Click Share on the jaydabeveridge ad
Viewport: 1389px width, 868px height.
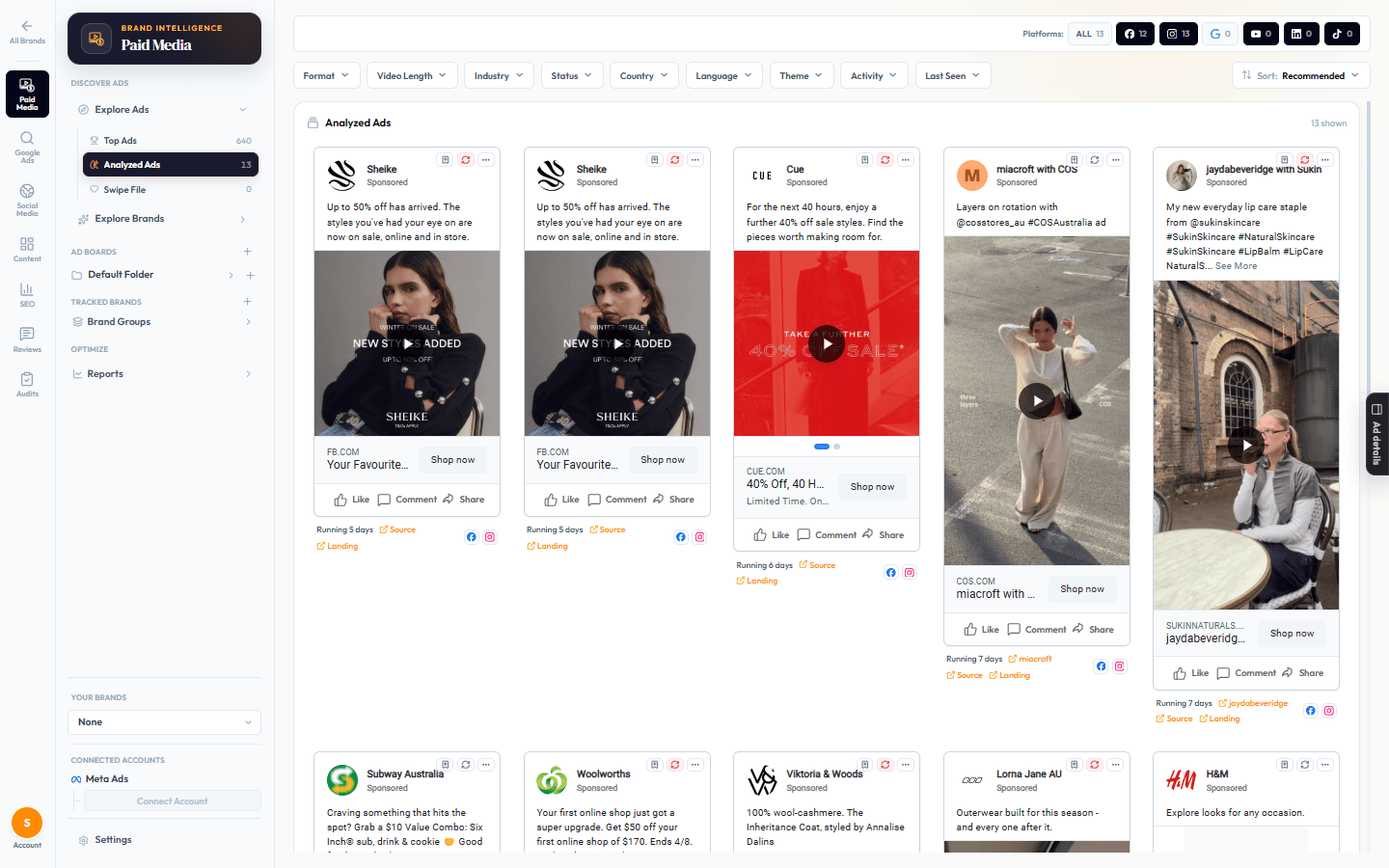[1302, 673]
